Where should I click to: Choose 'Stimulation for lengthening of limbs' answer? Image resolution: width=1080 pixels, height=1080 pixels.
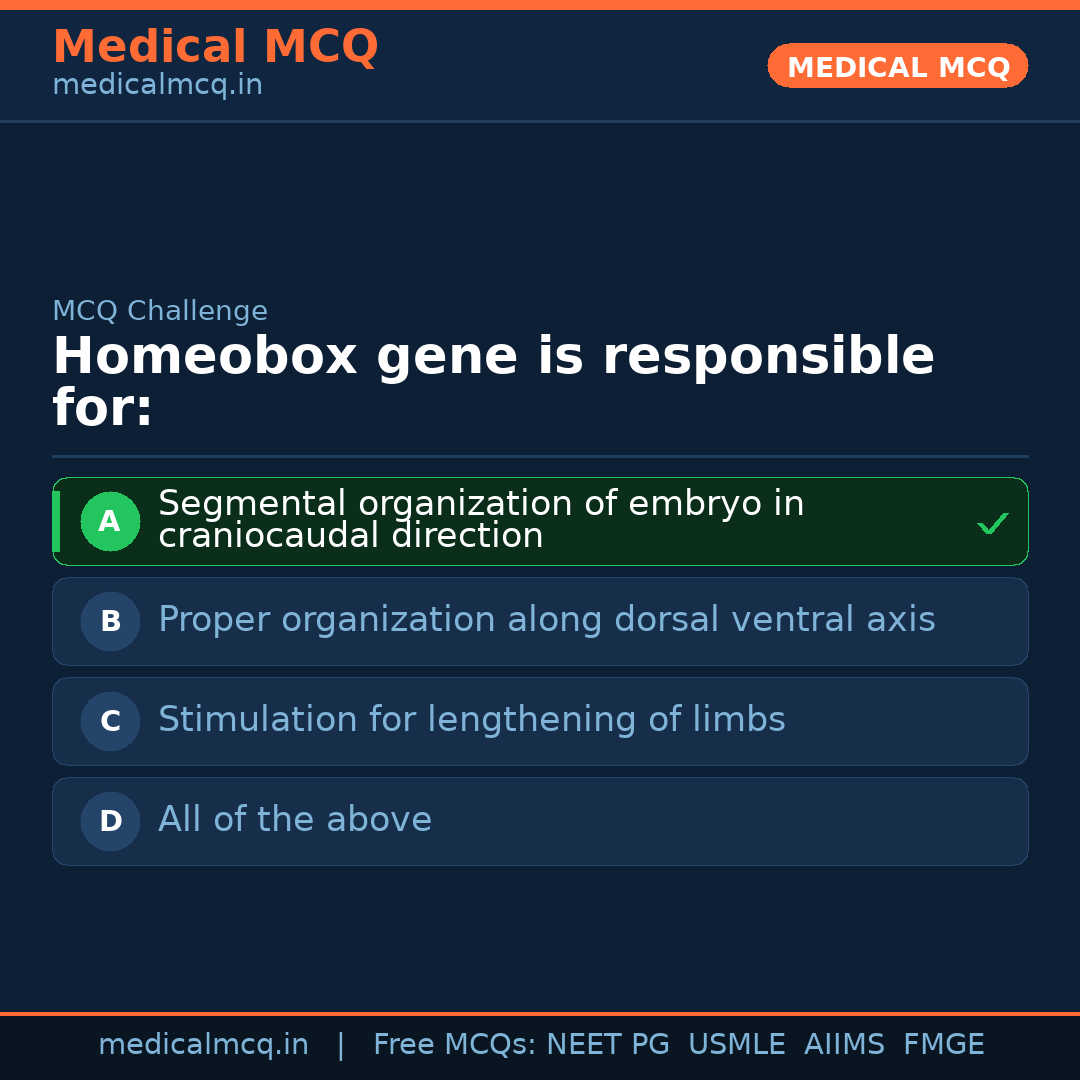click(471, 720)
